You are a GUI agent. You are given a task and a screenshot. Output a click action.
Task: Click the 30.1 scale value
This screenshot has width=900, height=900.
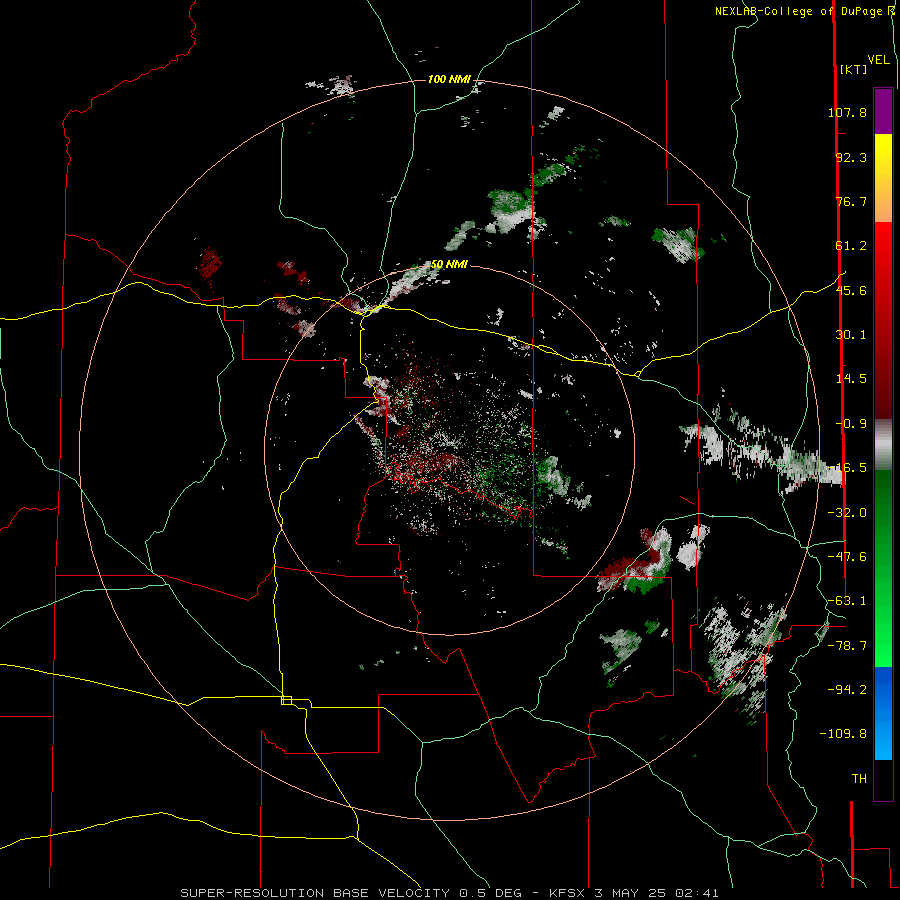tap(851, 335)
